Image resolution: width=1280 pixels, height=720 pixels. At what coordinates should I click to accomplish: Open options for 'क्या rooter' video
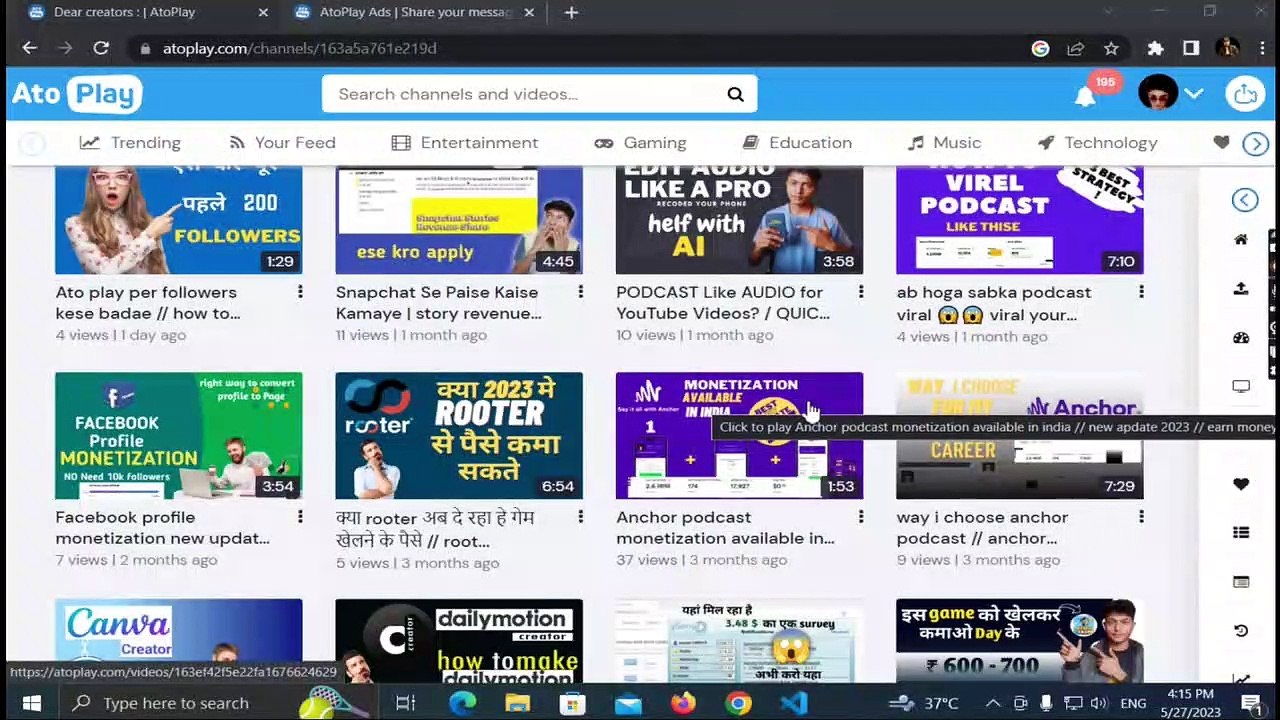coord(580,517)
